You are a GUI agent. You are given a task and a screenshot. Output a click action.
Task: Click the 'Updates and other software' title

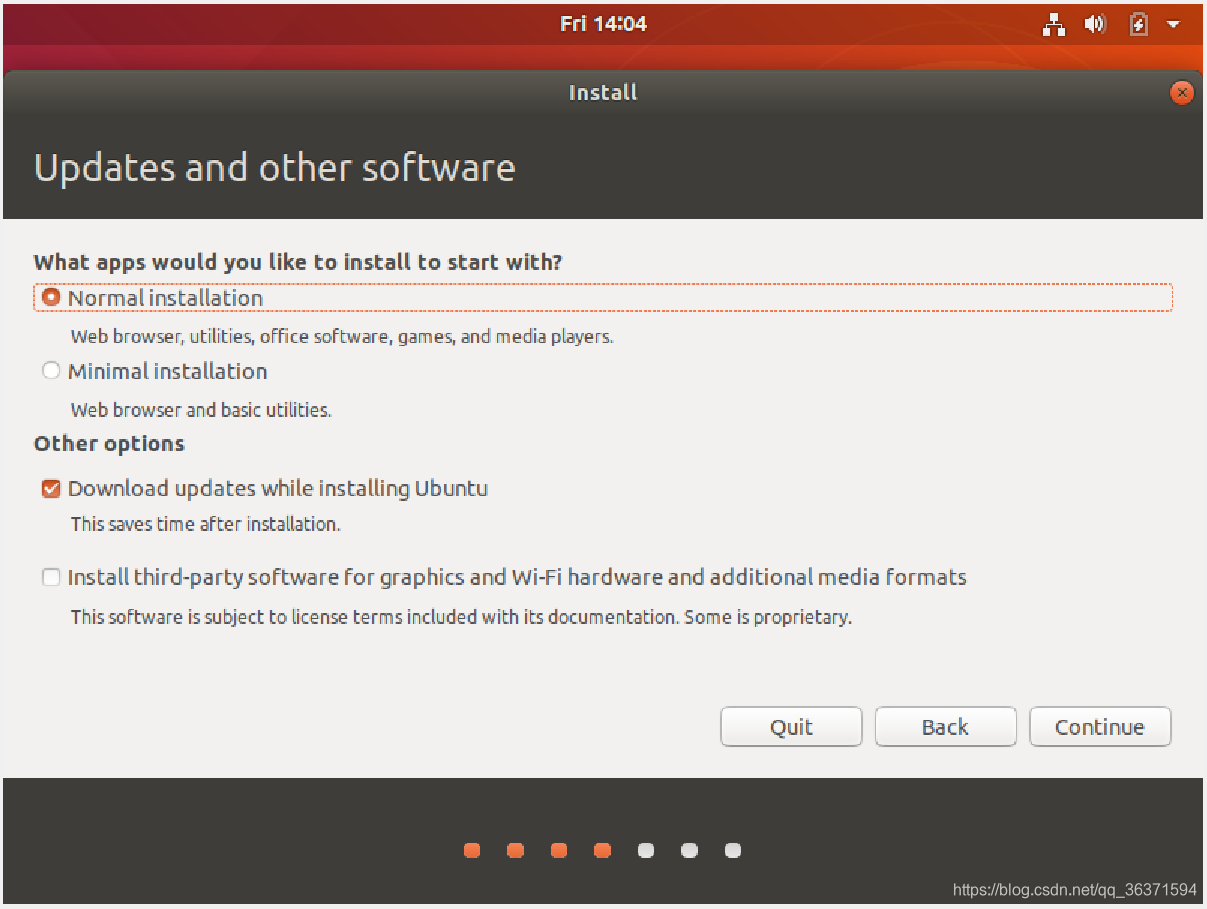click(x=275, y=168)
